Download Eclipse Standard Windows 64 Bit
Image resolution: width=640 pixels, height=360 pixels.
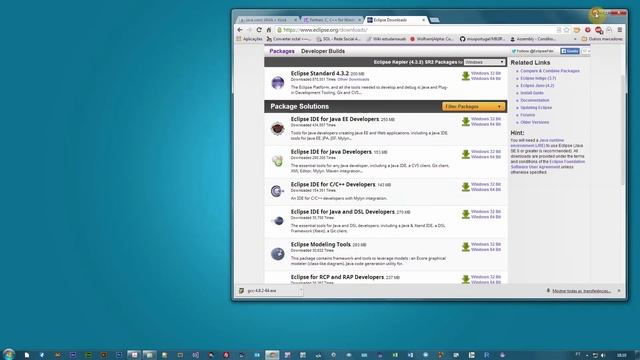click(x=486, y=78)
